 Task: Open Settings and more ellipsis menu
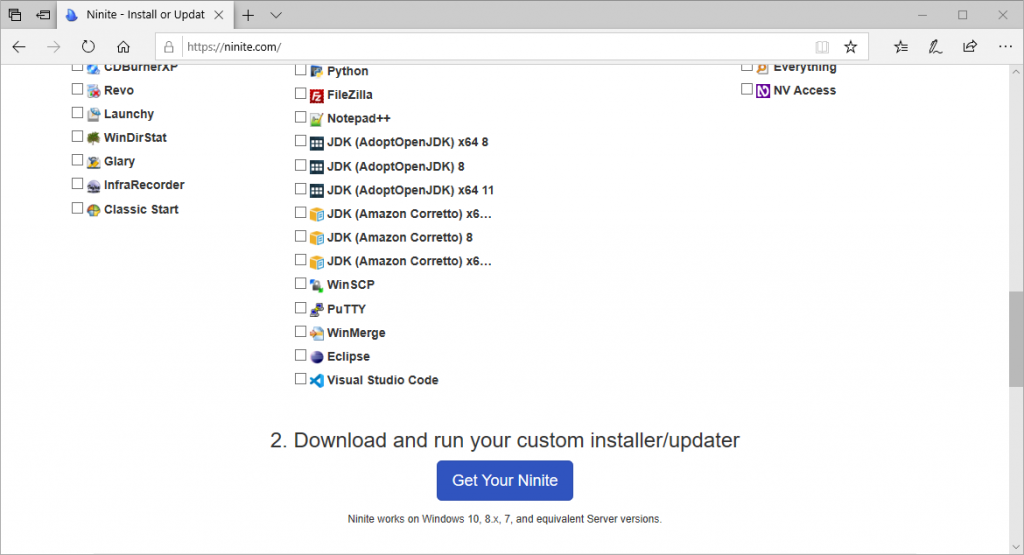(1005, 46)
